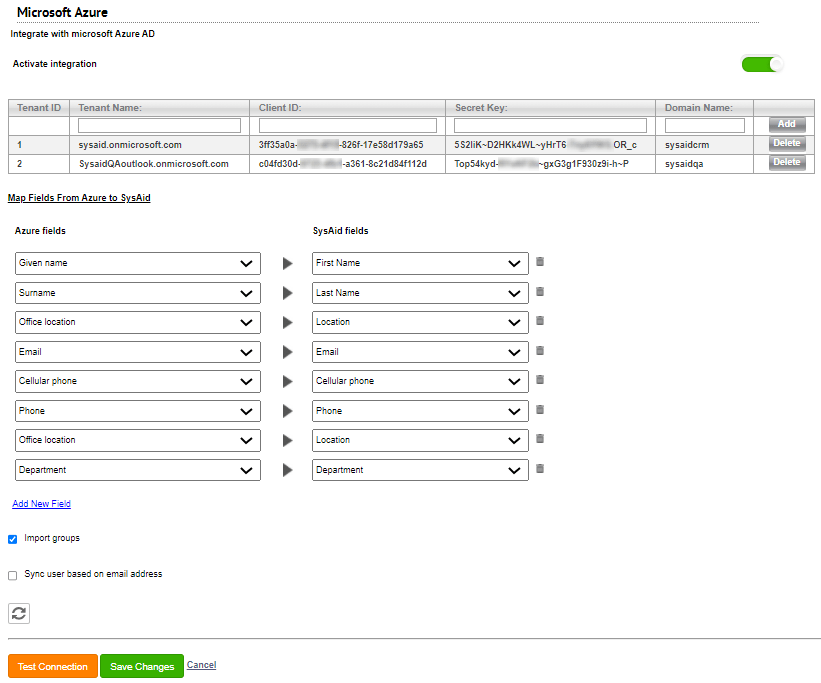Delete the Given name field mapping
Viewport: 821px width, 683px height.
540,261
